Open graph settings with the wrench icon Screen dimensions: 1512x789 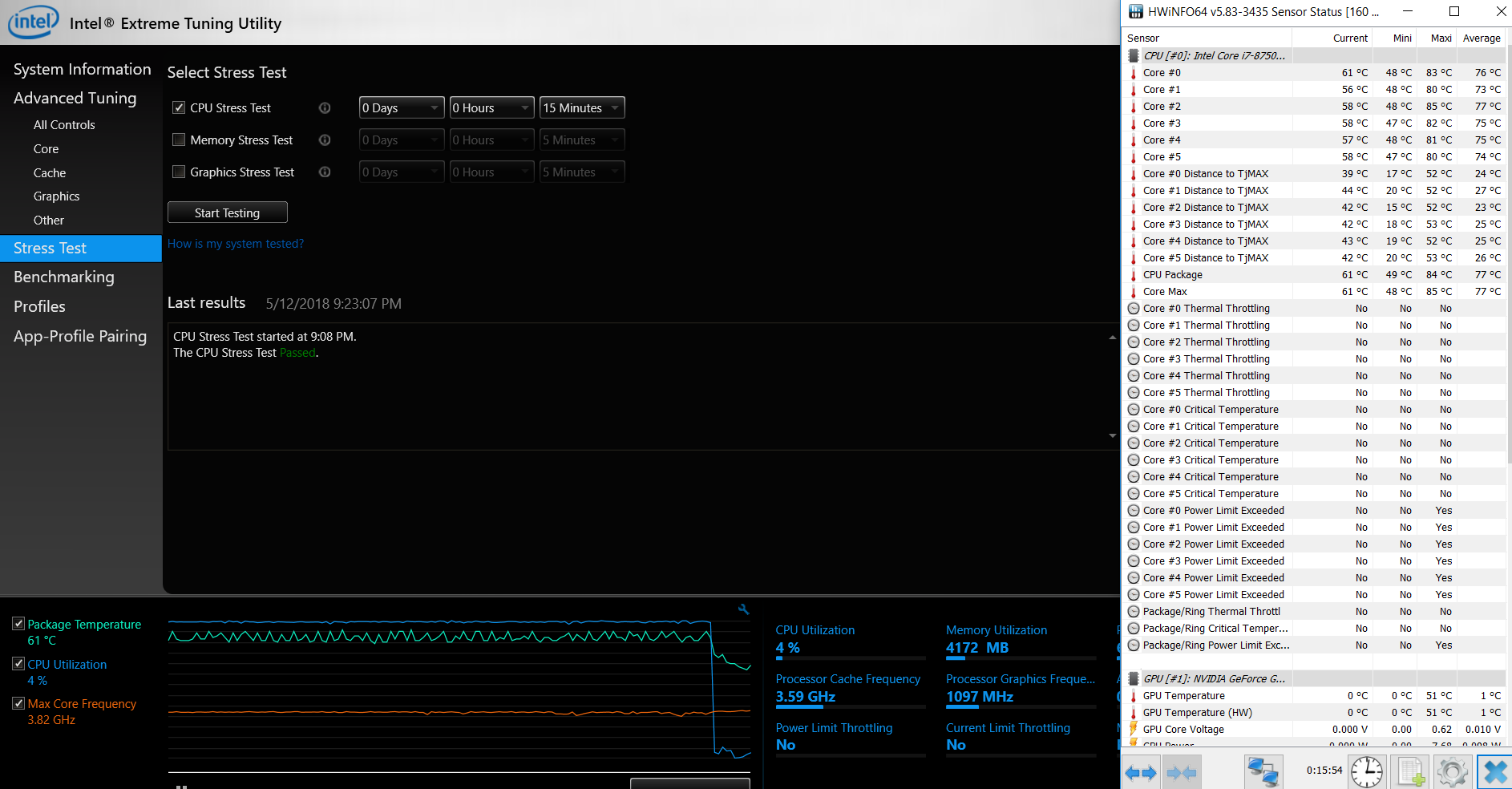(x=743, y=609)
